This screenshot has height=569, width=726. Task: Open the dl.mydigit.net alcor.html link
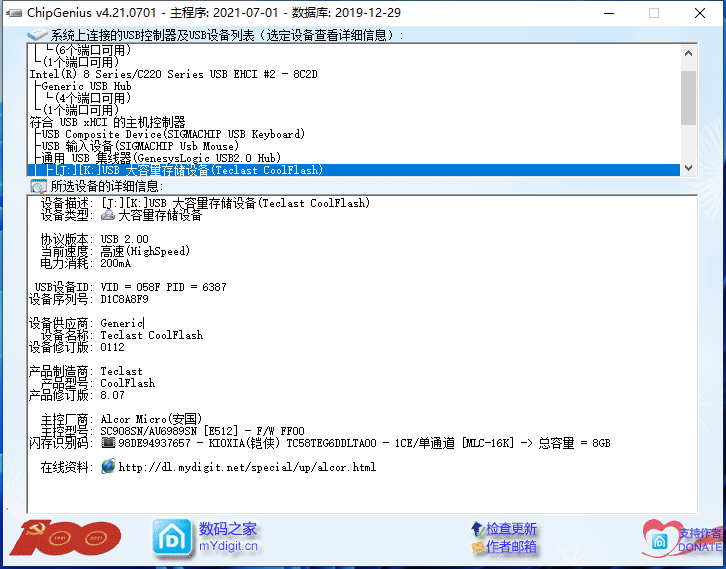tap(247, 467)
